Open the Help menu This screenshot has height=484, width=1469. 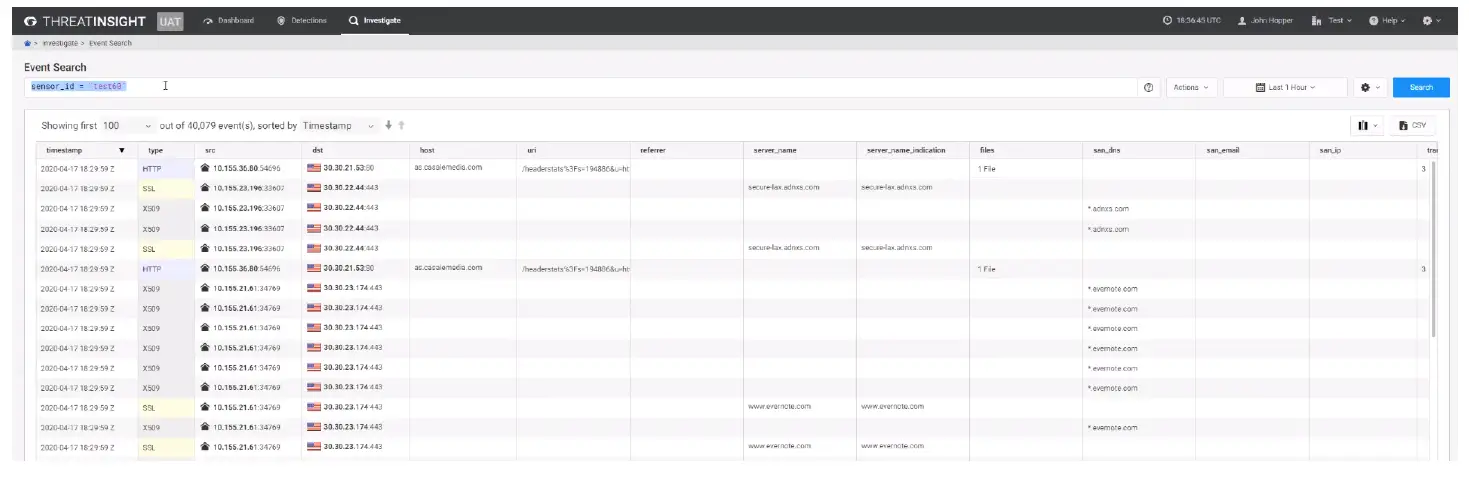click(x=1387, y=20)
